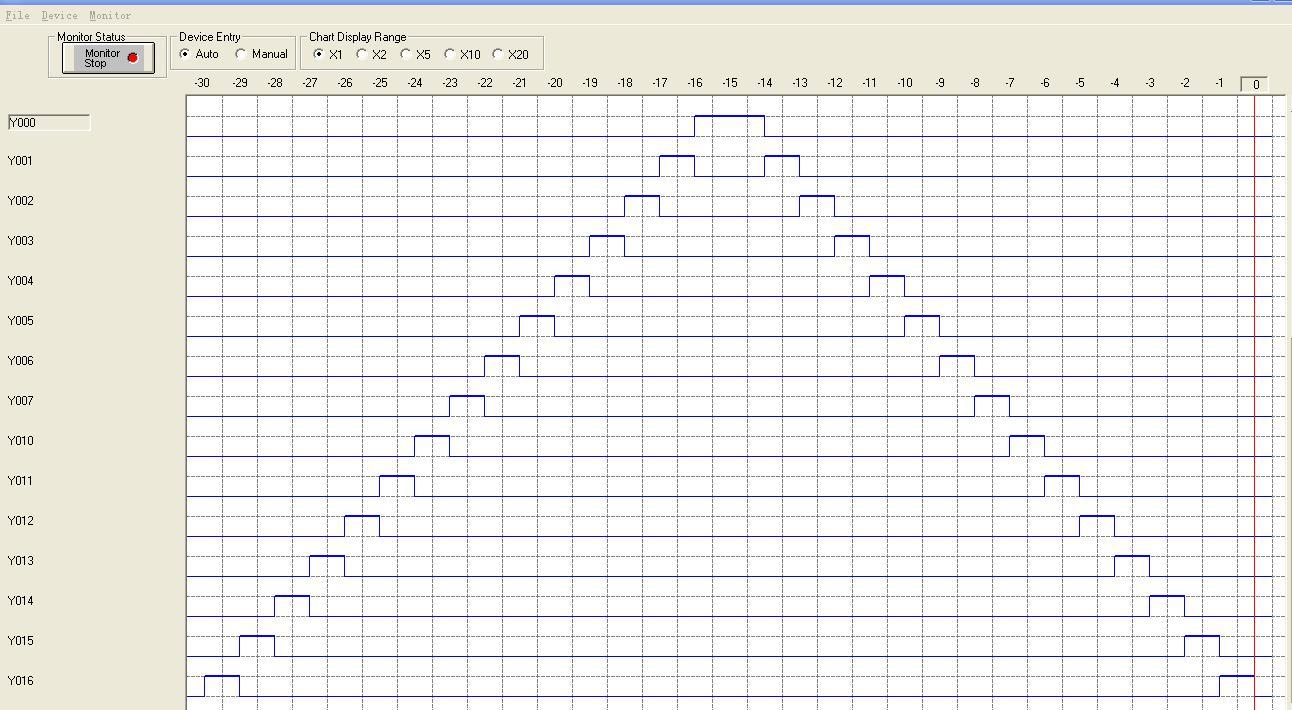Select the Y007 device label
1292x710 pixels.
(x=21, y=401)
